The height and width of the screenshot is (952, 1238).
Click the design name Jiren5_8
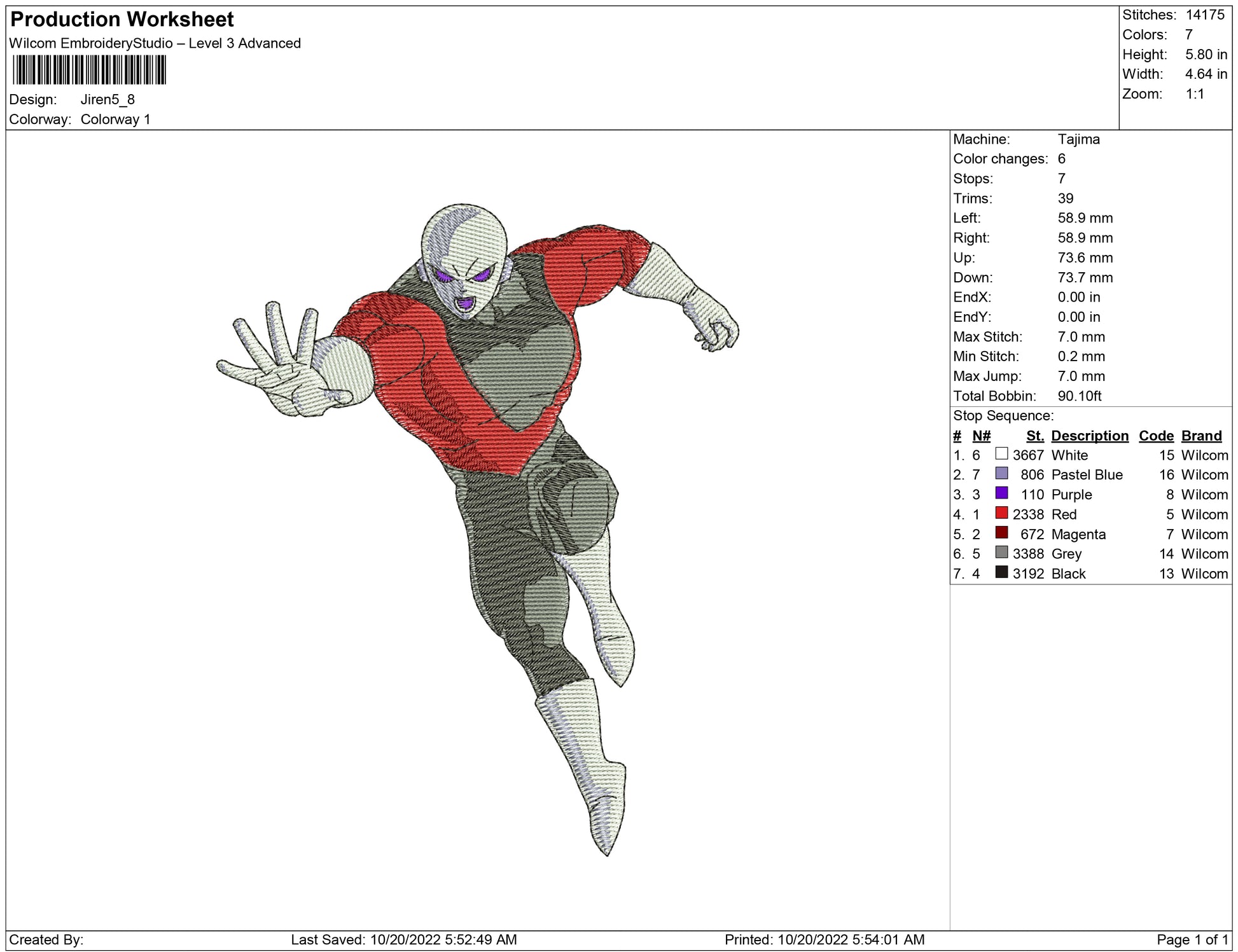coord(108,100)
